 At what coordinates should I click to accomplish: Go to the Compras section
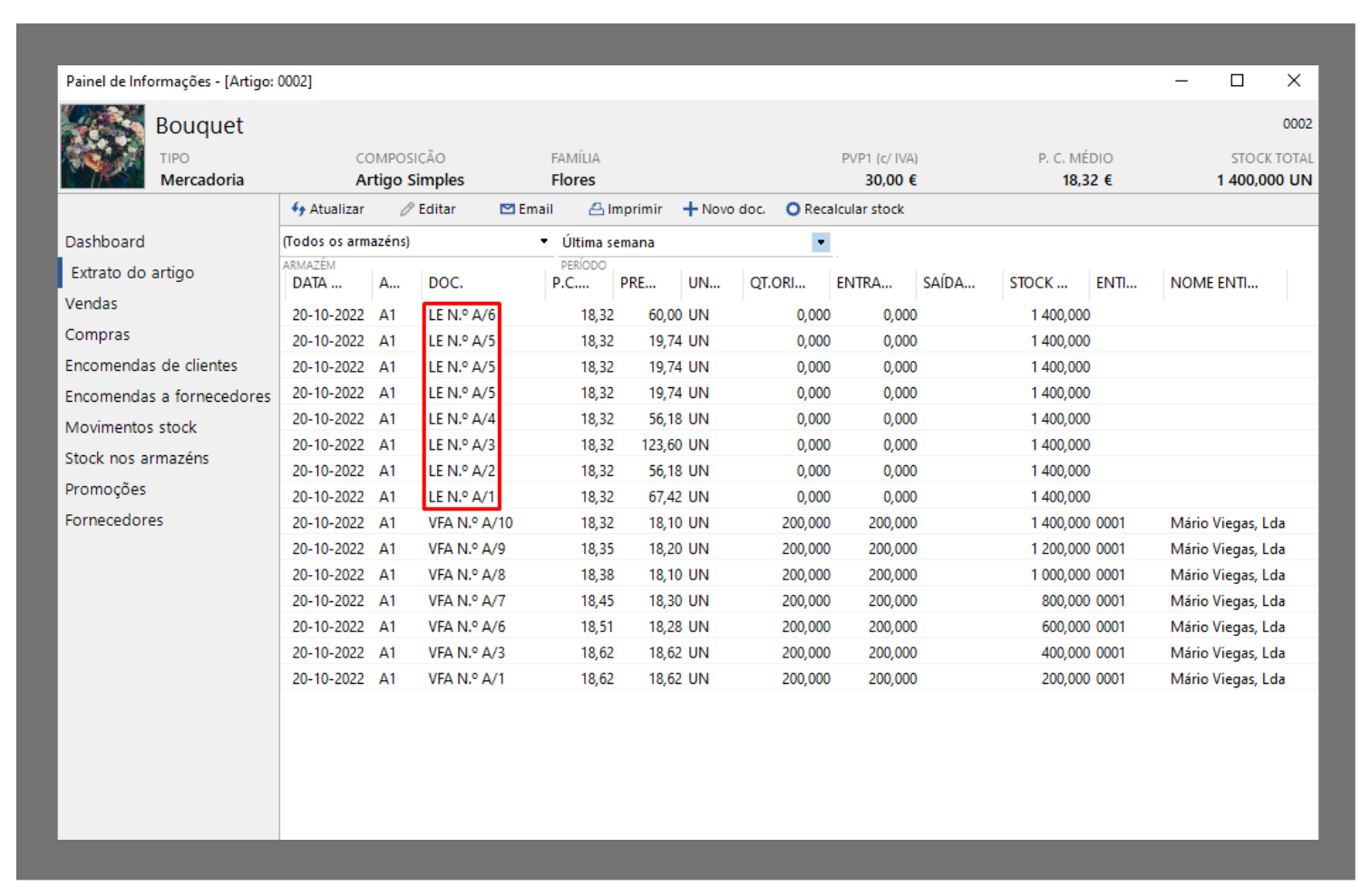point(97,335)
